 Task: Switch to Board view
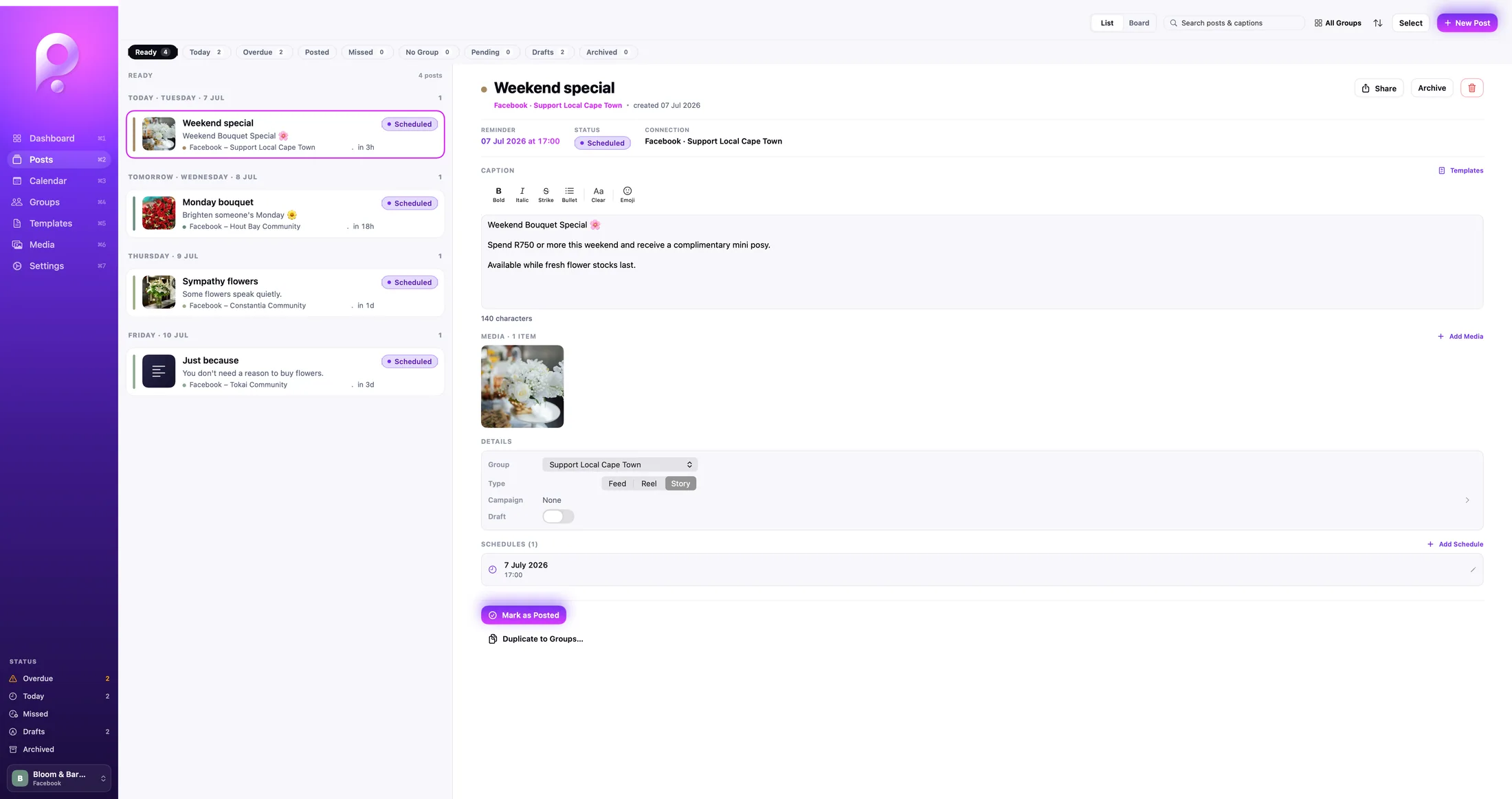pyautogui.click(x=1139, y=23)
